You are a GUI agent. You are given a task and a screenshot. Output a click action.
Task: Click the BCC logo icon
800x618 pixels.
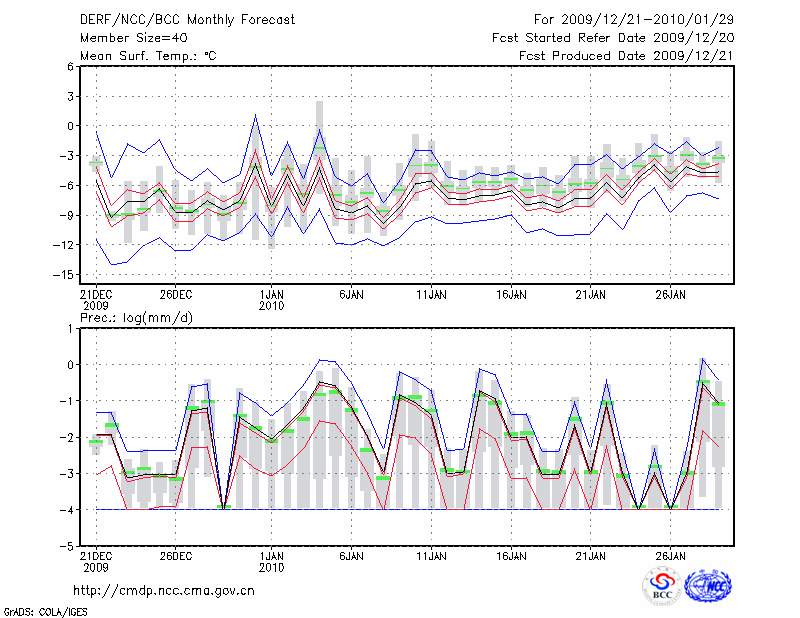coord(662,585)
